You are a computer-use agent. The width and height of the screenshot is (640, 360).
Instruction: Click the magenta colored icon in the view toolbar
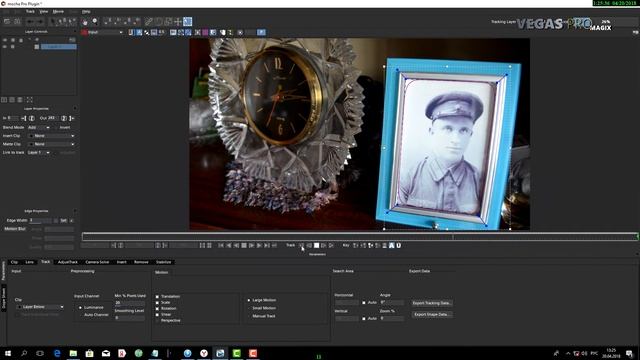point(205,32)
